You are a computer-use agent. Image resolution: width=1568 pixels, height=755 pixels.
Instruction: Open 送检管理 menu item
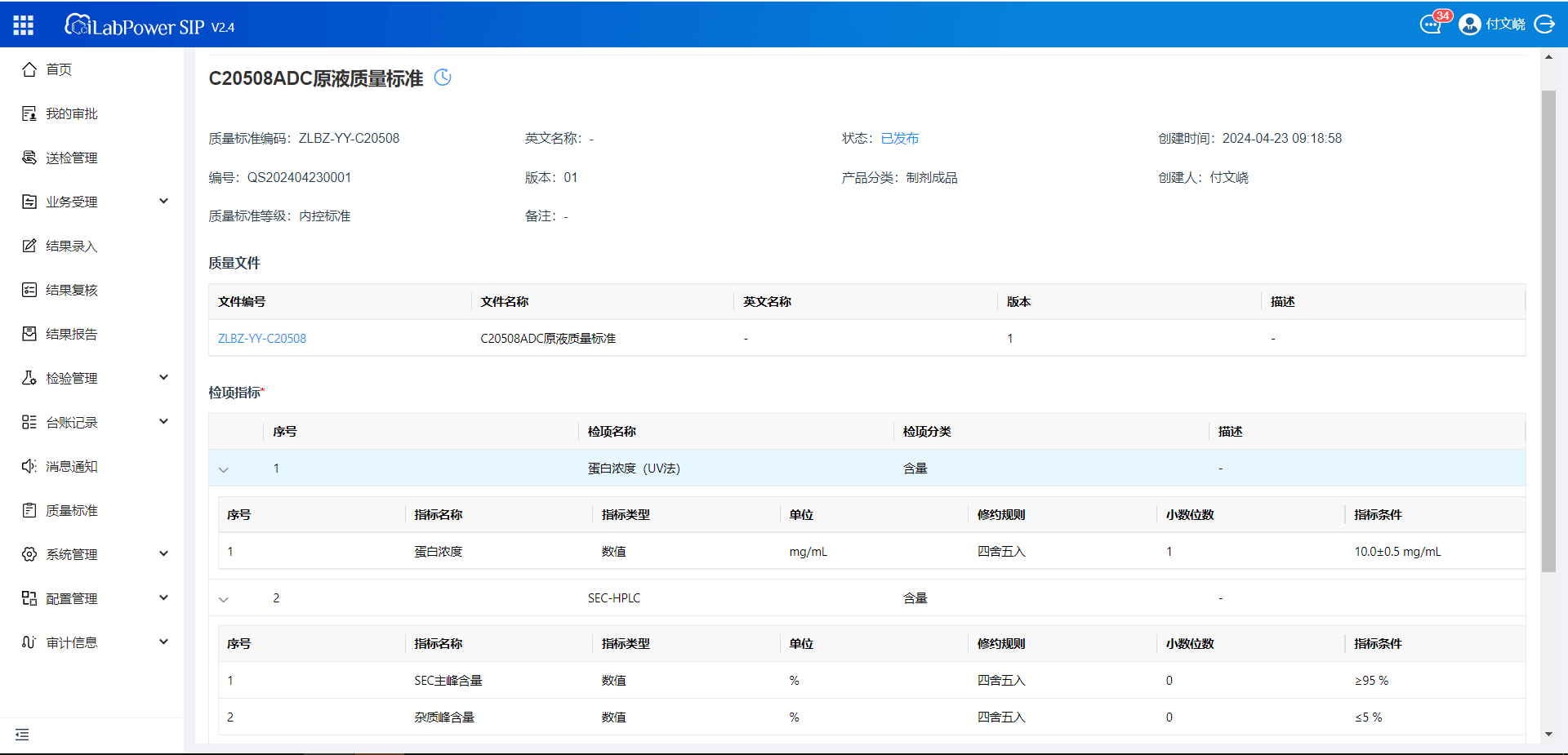pos(72,158)
